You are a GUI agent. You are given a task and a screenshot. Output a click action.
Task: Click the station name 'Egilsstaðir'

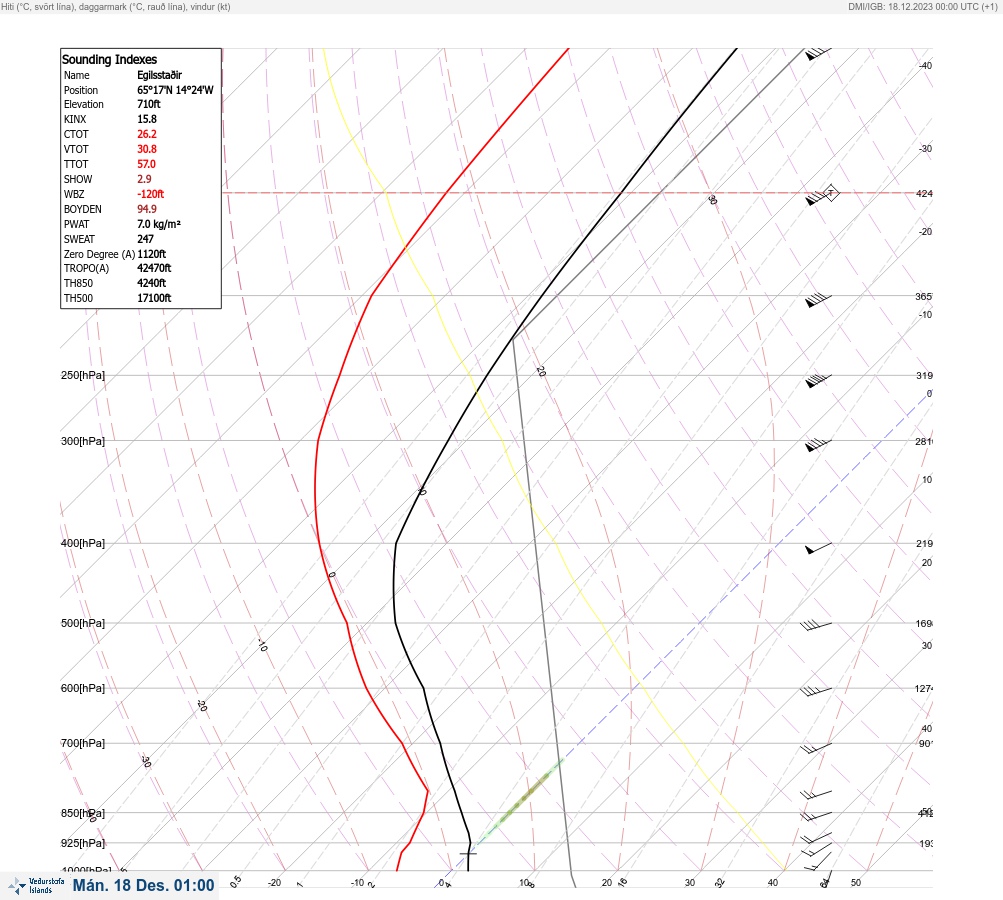(159, 75)
